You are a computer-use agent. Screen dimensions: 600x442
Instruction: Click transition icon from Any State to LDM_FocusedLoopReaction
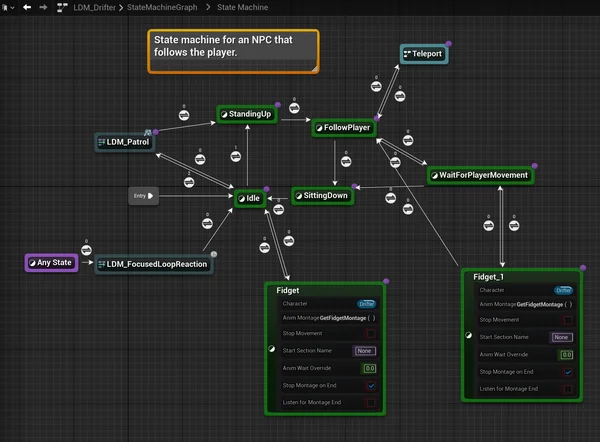click(x=86, y=250)
